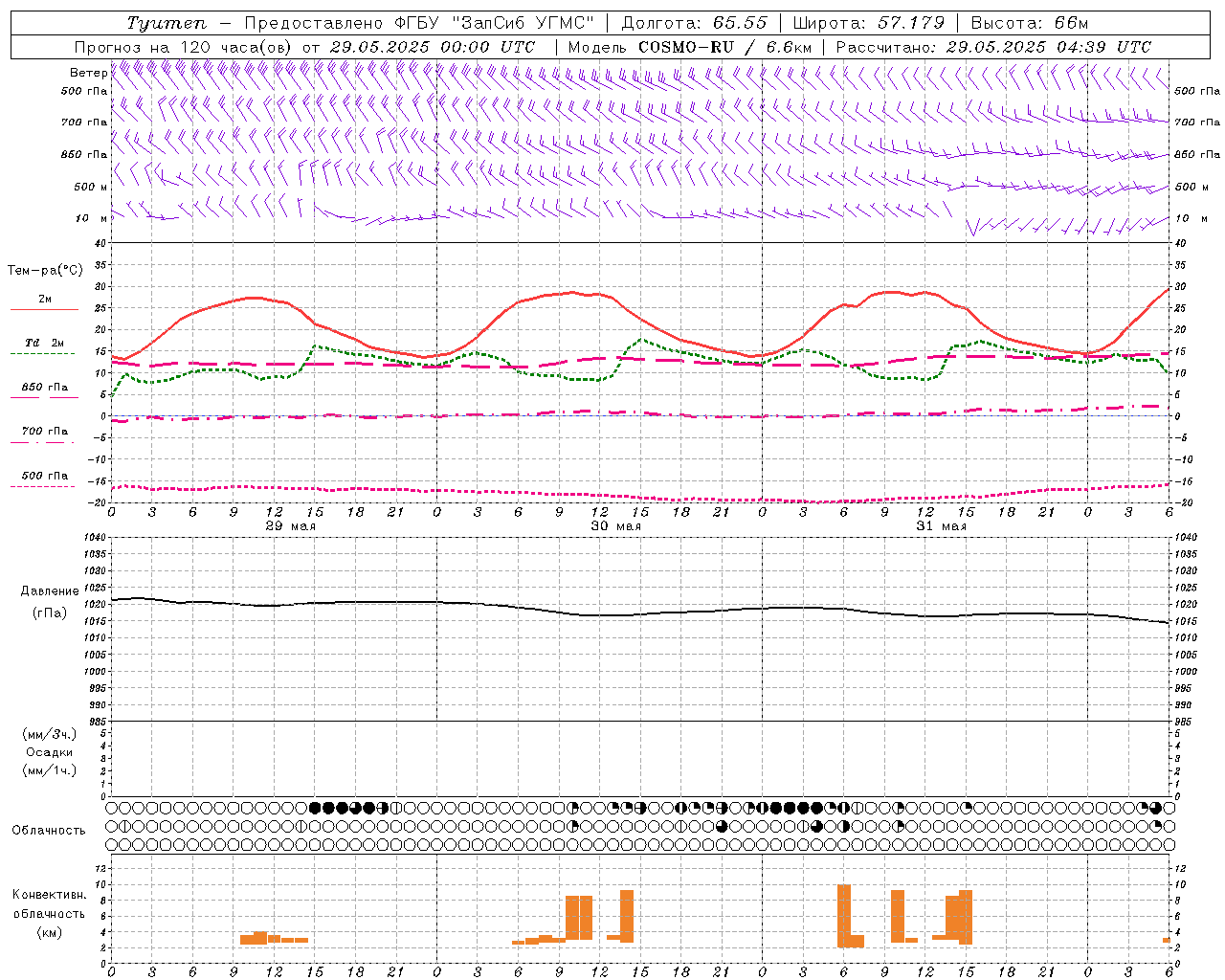
Task: Click the "Конвективн." convective cloud label
Action: pos(50,895)
